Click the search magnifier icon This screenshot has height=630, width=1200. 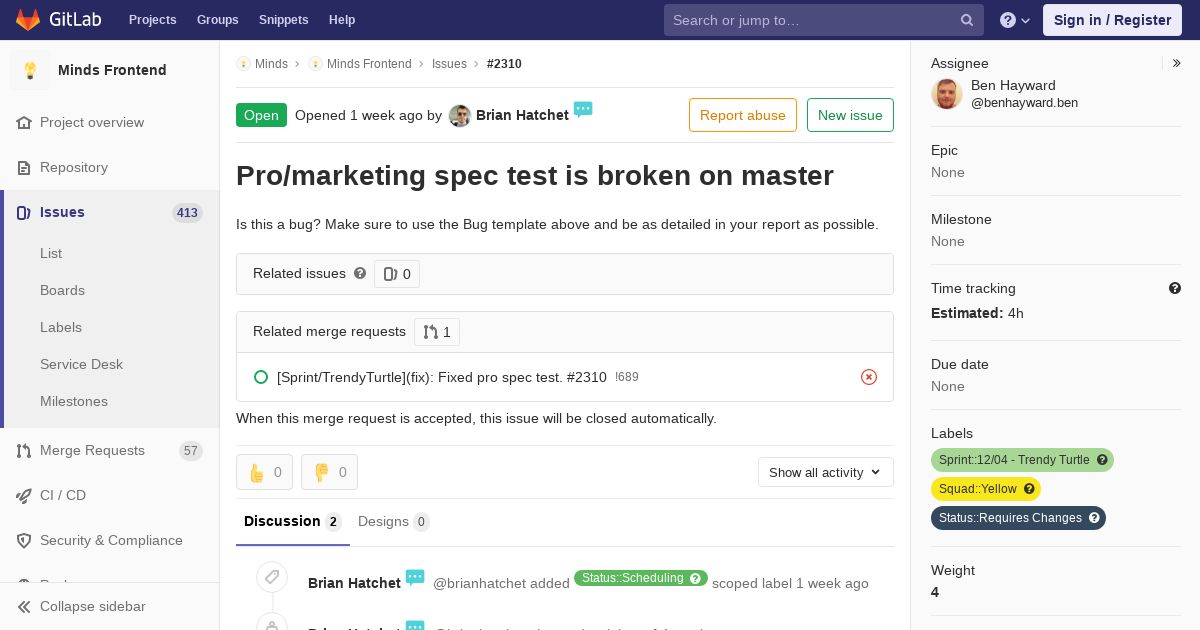point(967,20)
